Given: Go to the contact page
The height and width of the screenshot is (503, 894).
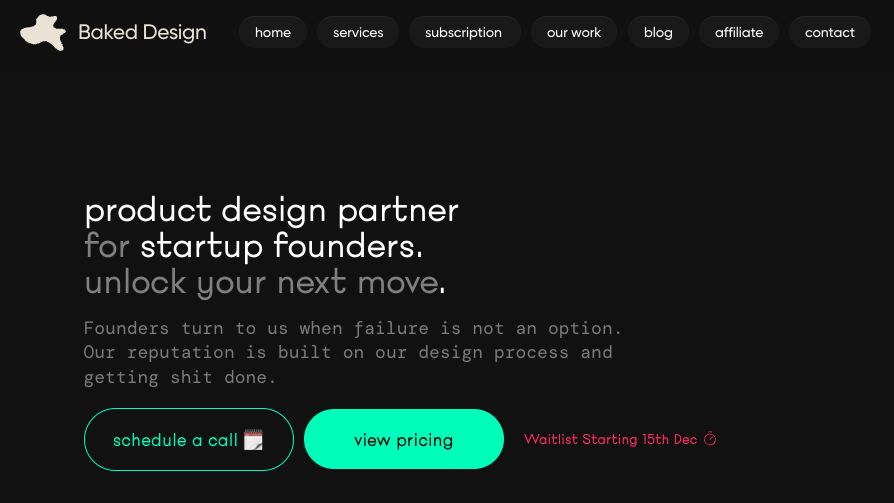Looking at the screenshot, I should (830, 32).
